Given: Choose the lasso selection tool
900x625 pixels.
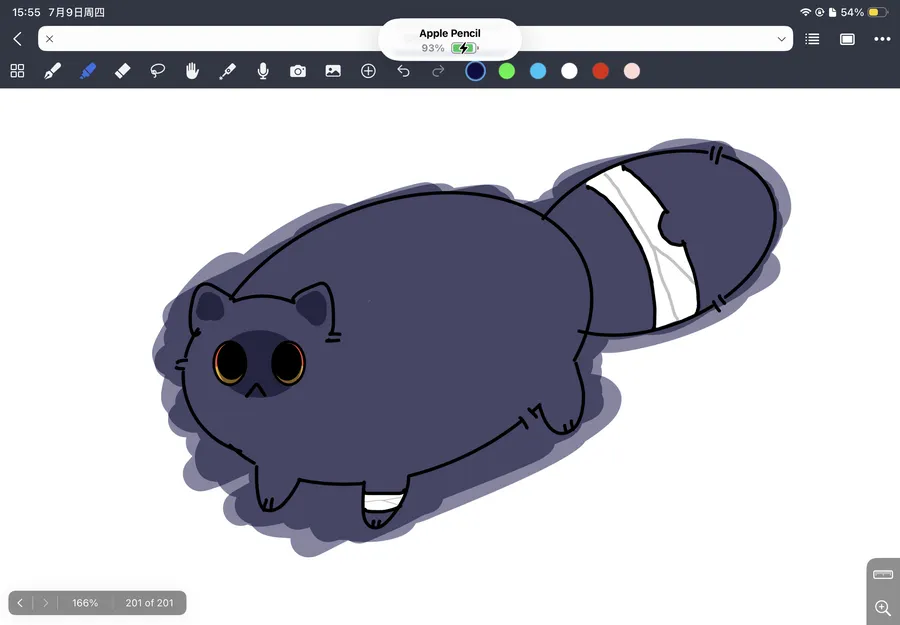Looking at the screenshot, I should coord(157,71).
